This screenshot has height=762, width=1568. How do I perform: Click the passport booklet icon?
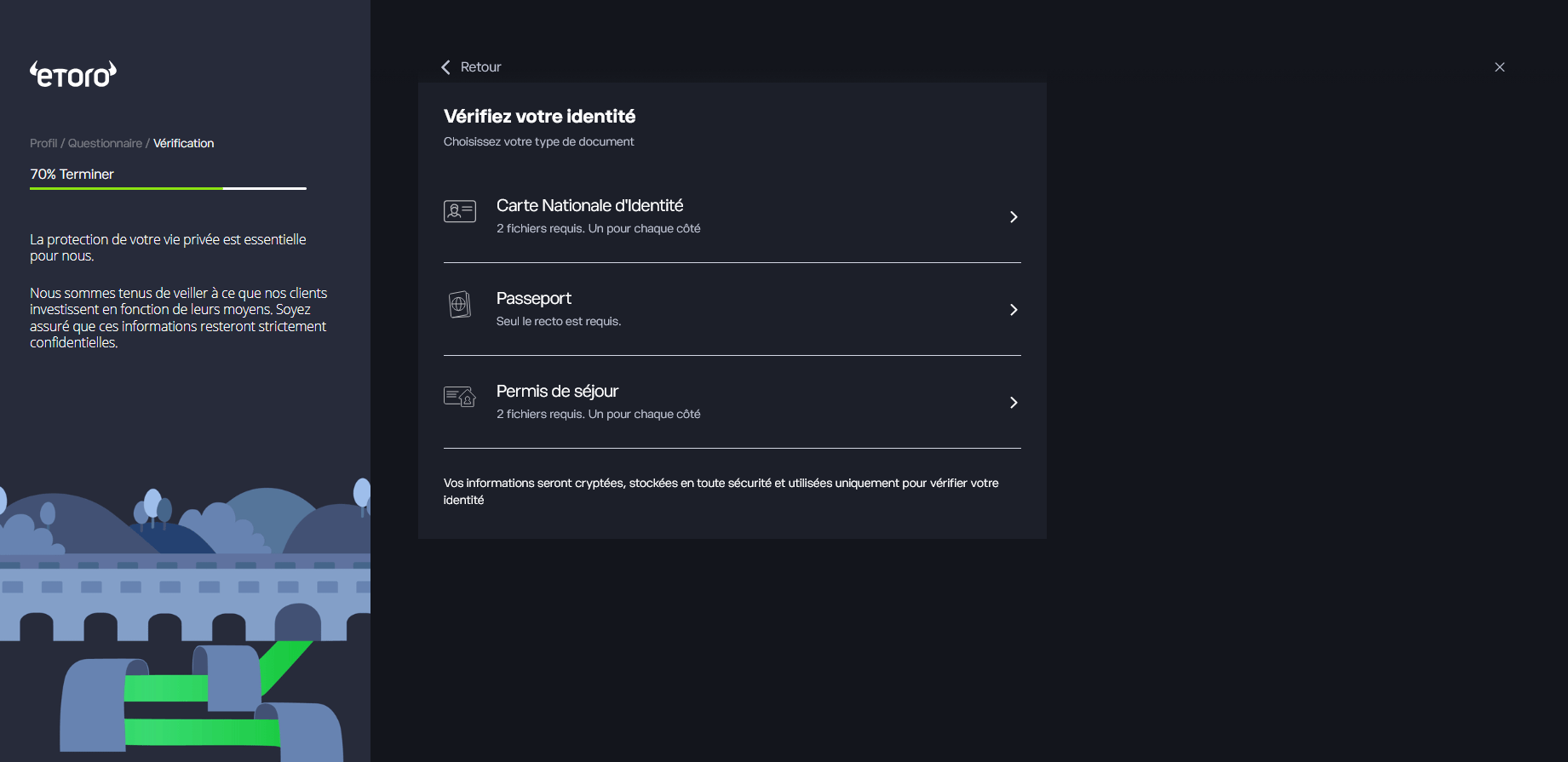click(460, 304)
